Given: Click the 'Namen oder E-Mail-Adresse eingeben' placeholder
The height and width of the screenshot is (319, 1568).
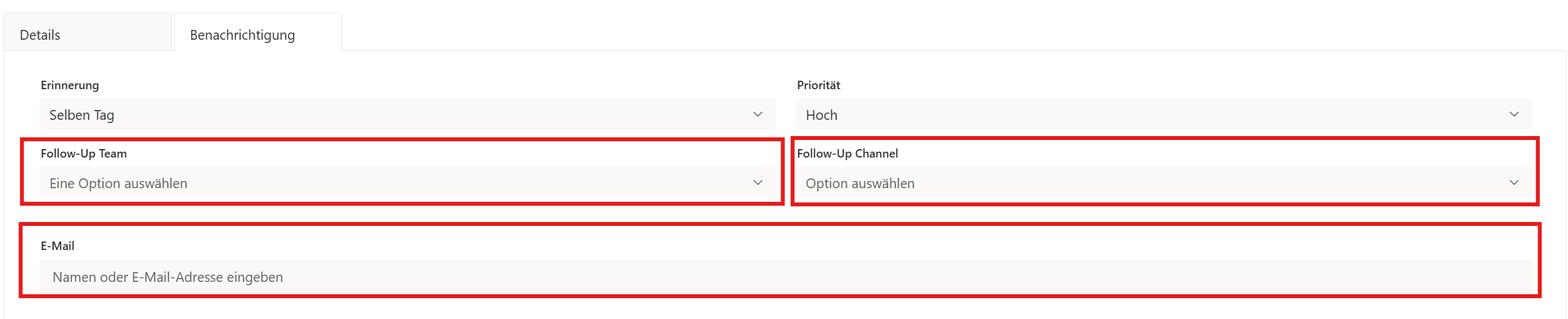Looking at the screenshot, I should coord(167,277).
